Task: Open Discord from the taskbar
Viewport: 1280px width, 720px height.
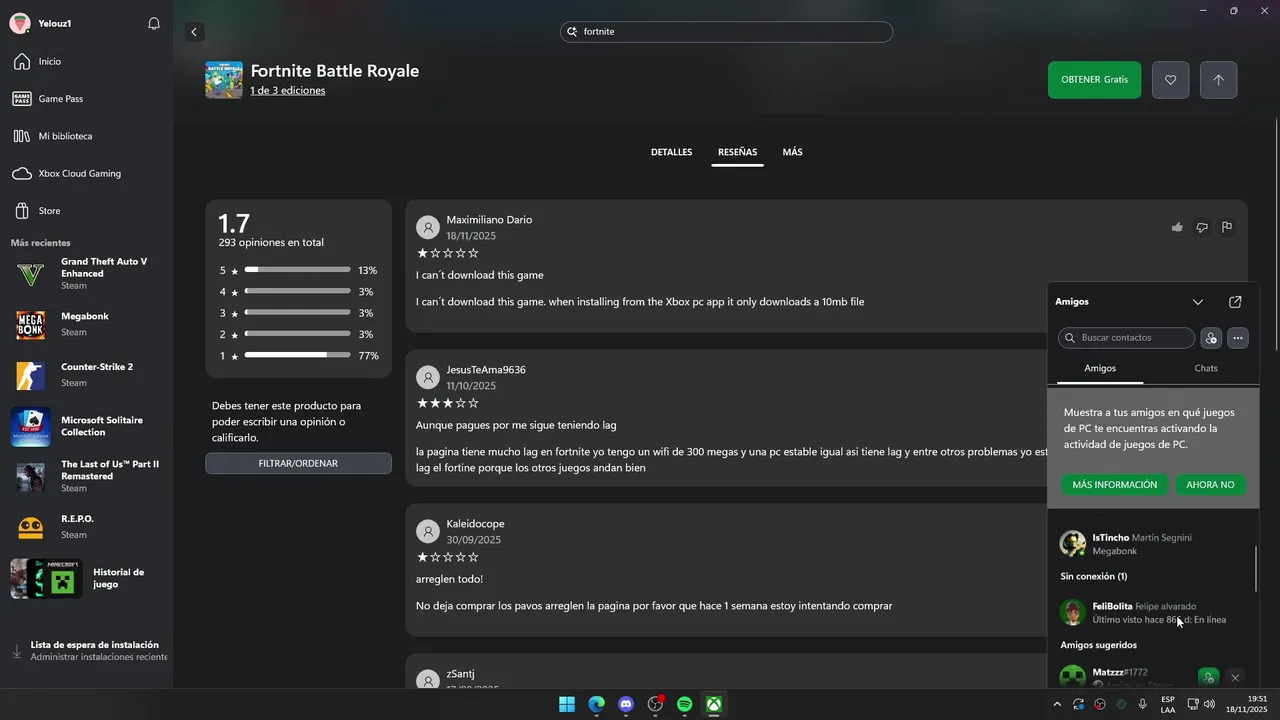Action: 626,704
